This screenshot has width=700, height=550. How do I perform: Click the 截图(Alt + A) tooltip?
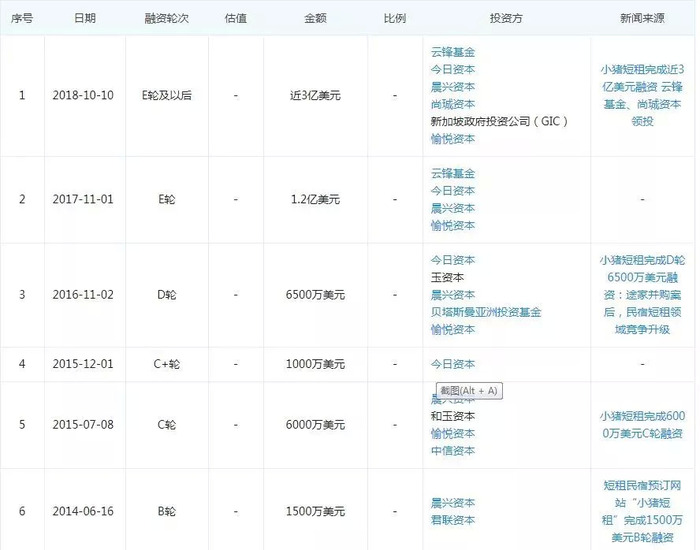[469, 391]
